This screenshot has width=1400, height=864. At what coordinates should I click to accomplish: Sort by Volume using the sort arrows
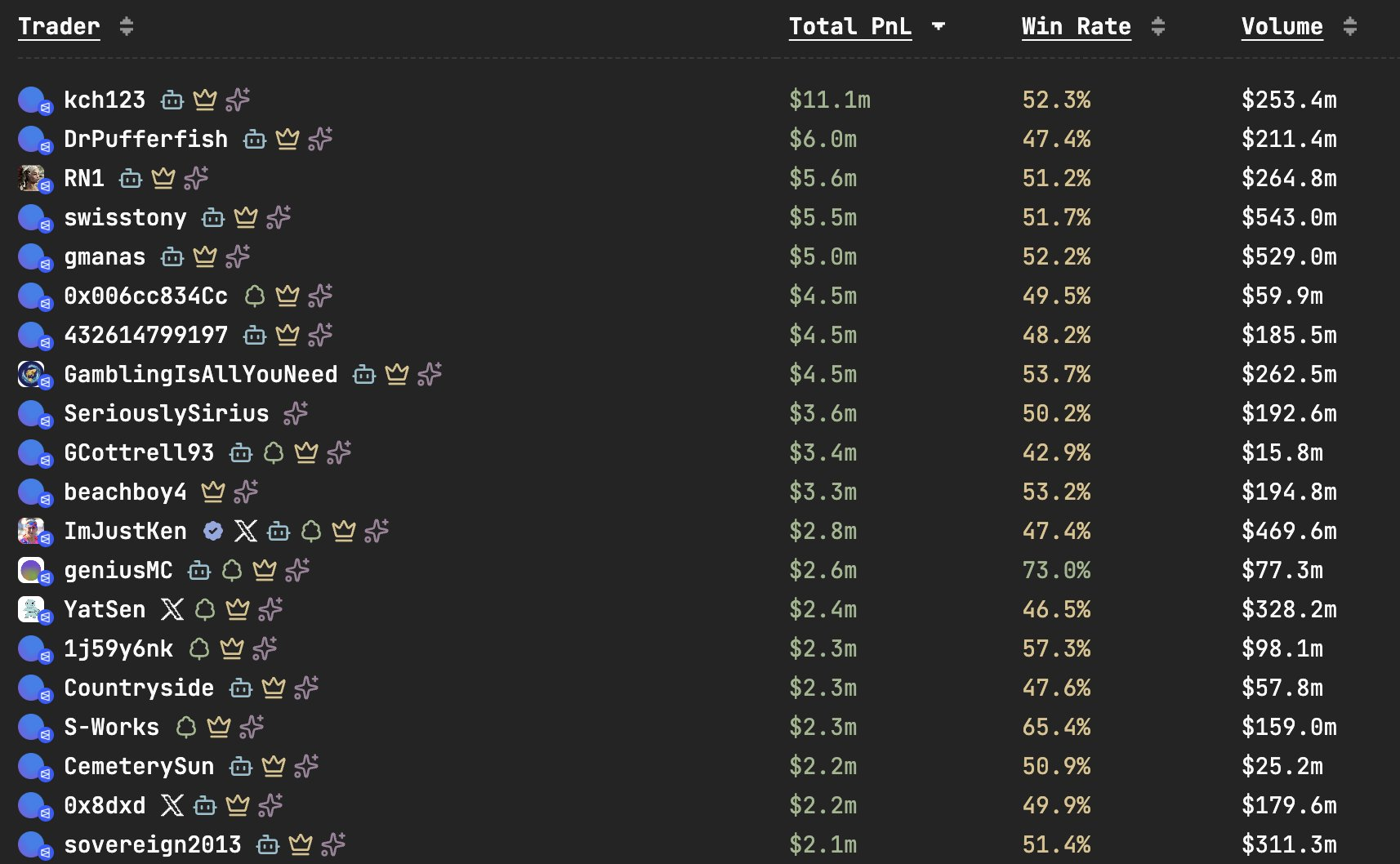tap(1349, 27)
